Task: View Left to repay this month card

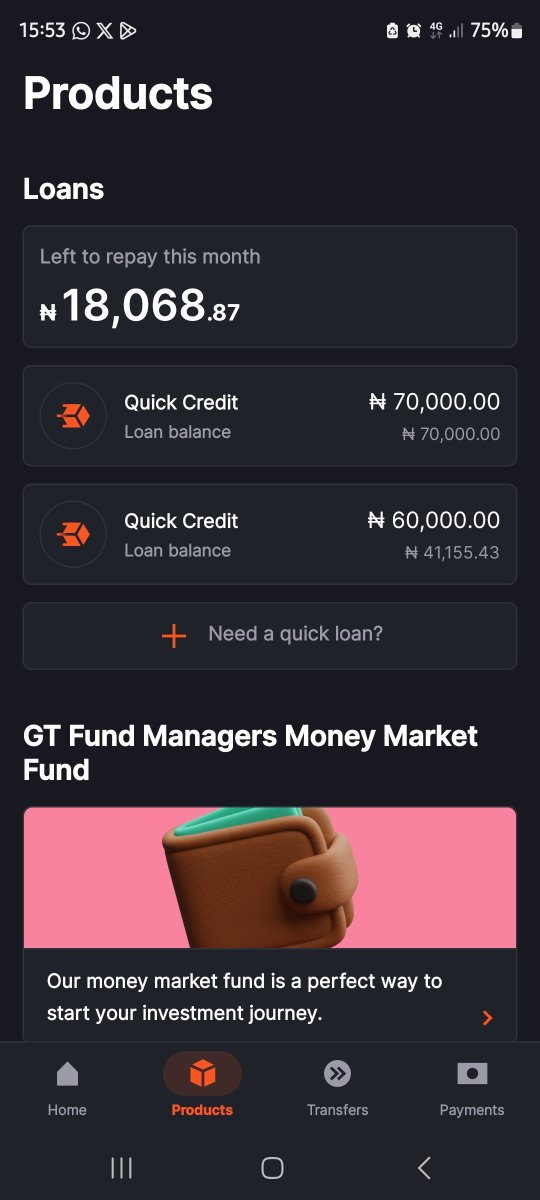Action: (270, 287)
